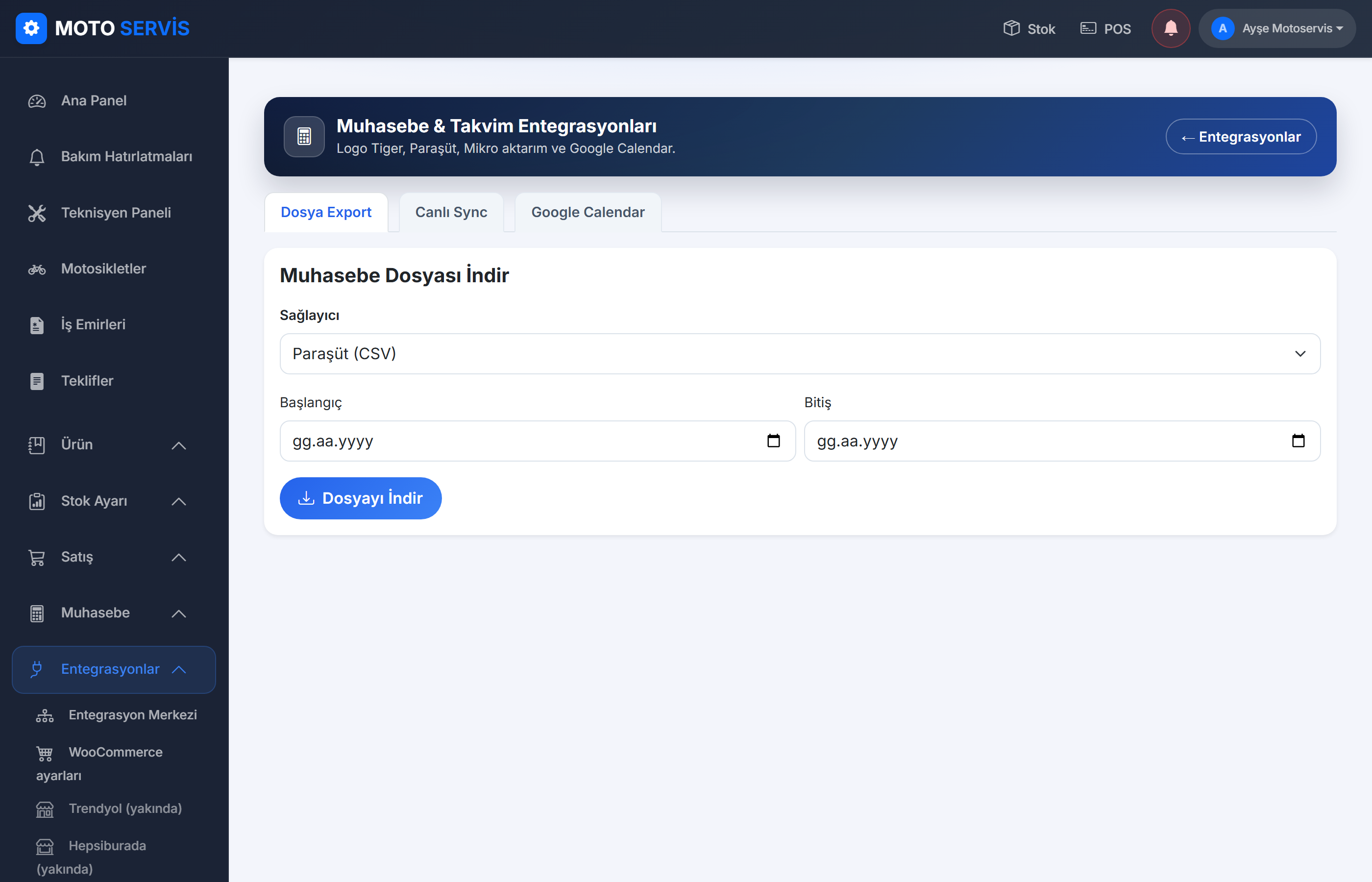This screenshot has width=1372, height=882.
Task: Open the Stok link in top bar
Action: tap(1029, 28)
